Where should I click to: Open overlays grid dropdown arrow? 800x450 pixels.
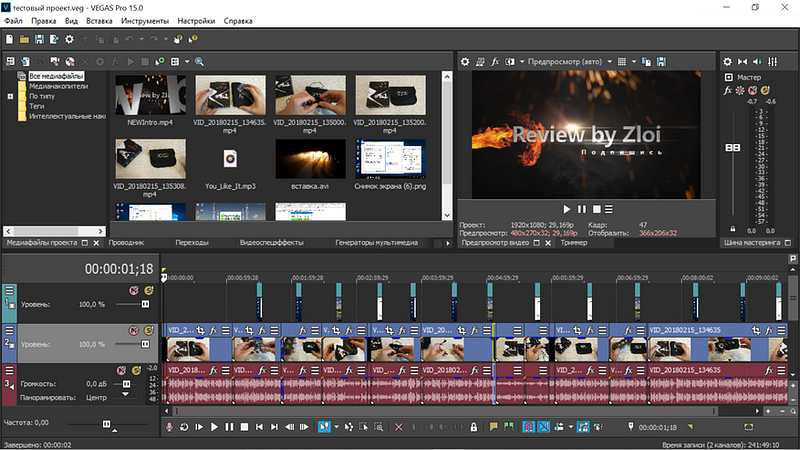pos(634,62)
